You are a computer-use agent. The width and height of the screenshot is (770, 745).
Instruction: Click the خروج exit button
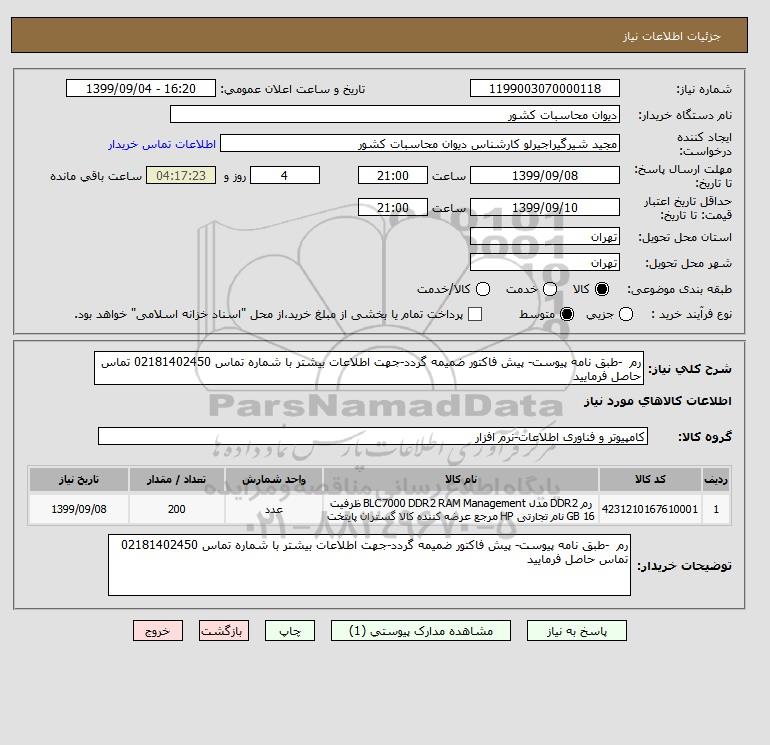click(158, 631)
